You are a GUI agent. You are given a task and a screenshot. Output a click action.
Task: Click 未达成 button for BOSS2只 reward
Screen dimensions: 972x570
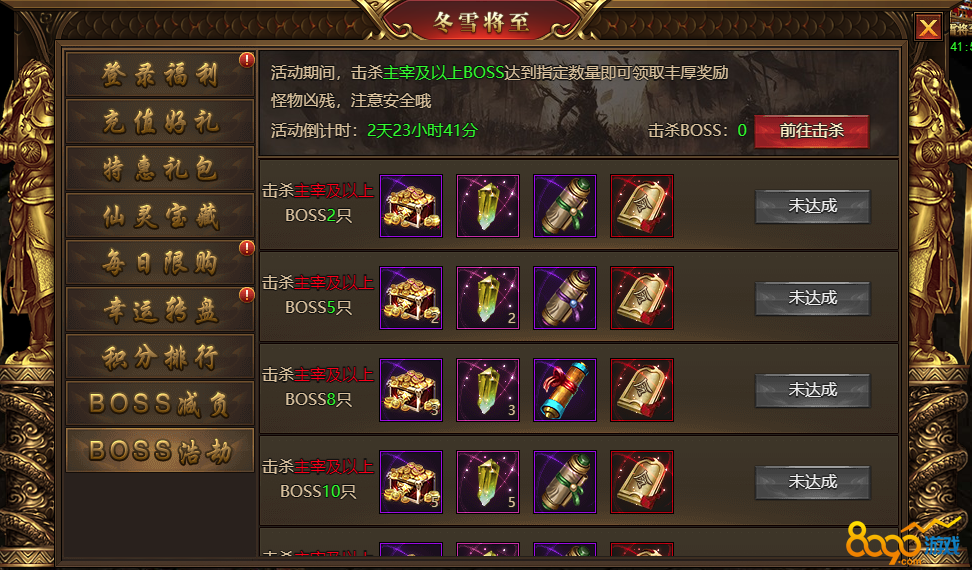tap(812, 206)
